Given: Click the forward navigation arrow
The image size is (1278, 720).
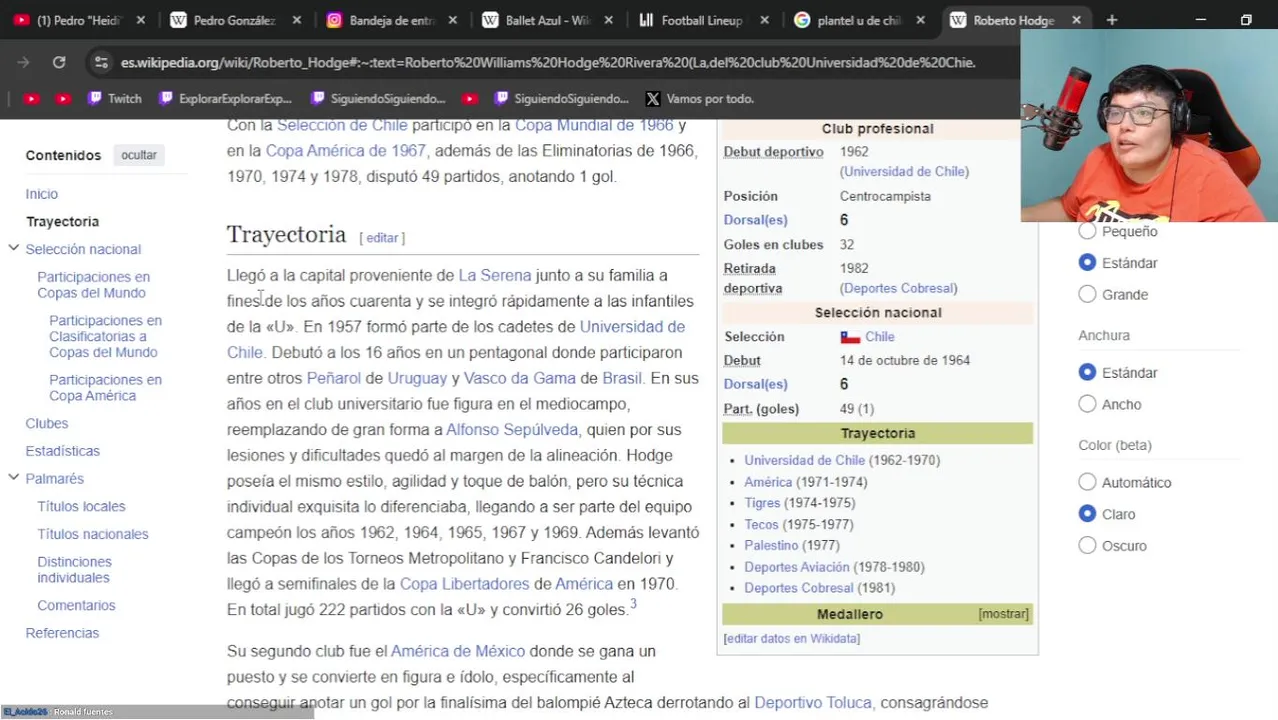Looking at the screenshot, I should (23, 62).
